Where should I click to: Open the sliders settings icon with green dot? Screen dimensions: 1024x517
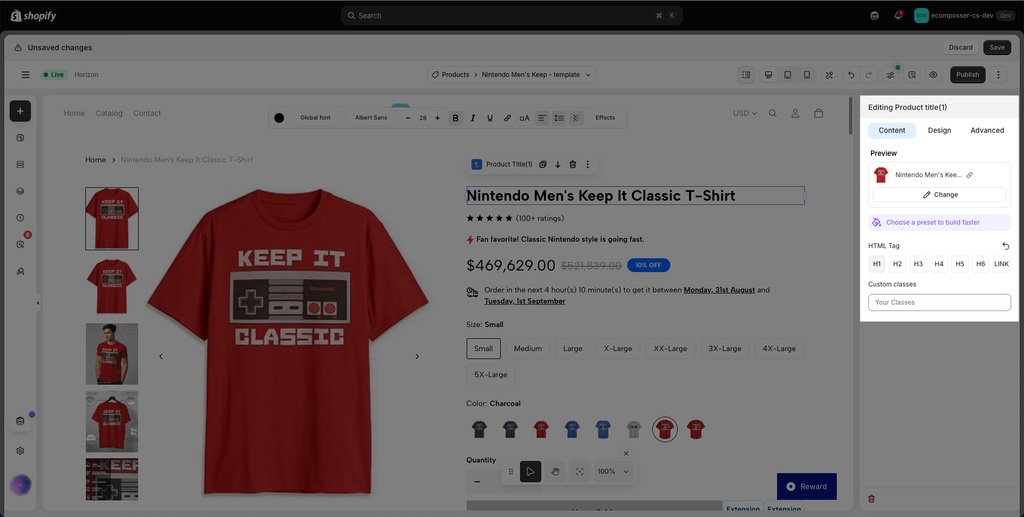[x=890, y=75]
